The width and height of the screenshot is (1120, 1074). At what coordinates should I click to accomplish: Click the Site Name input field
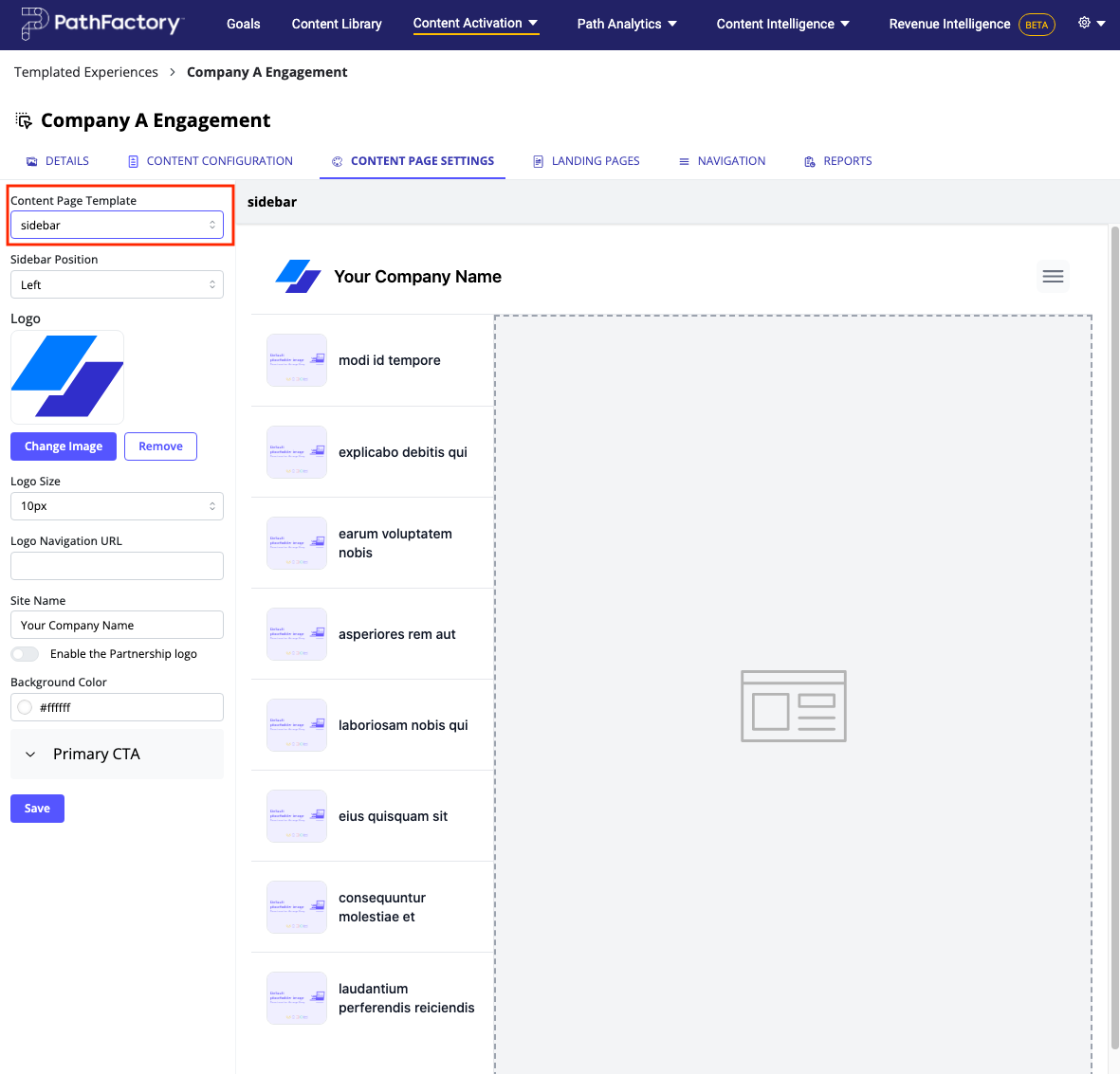point(117,625)
